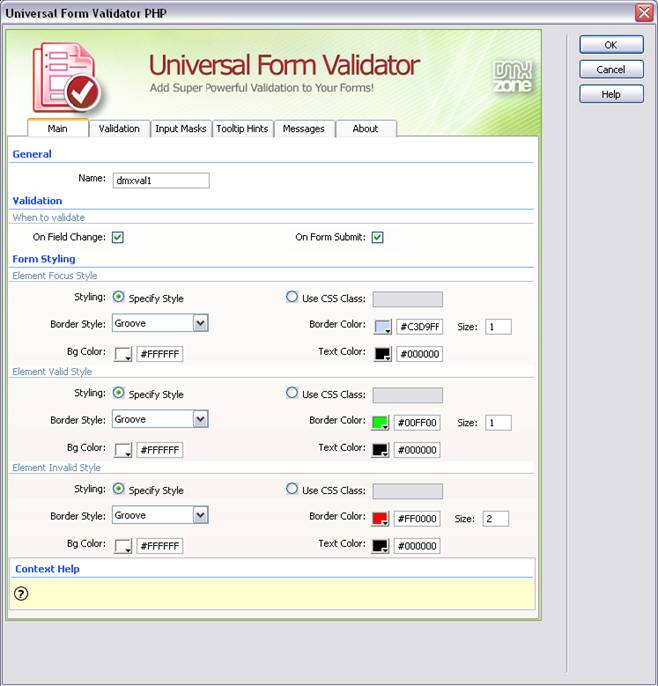This screenshot has width=658, height=686.
Task: Select Use CSS Class for Element Focus Style
Action: click(292, 297)
